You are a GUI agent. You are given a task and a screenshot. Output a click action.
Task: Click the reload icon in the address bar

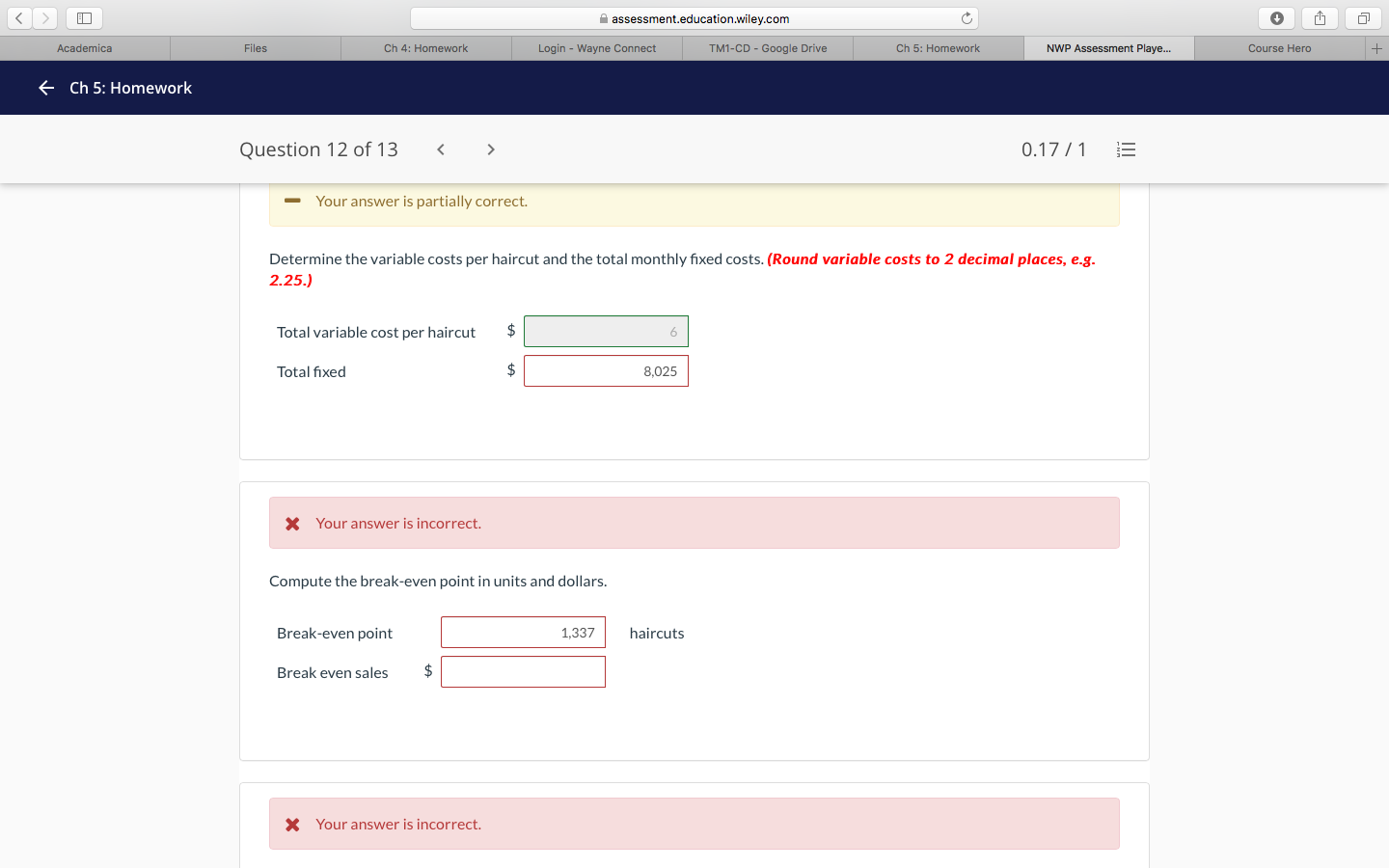(x=966, y=17)
